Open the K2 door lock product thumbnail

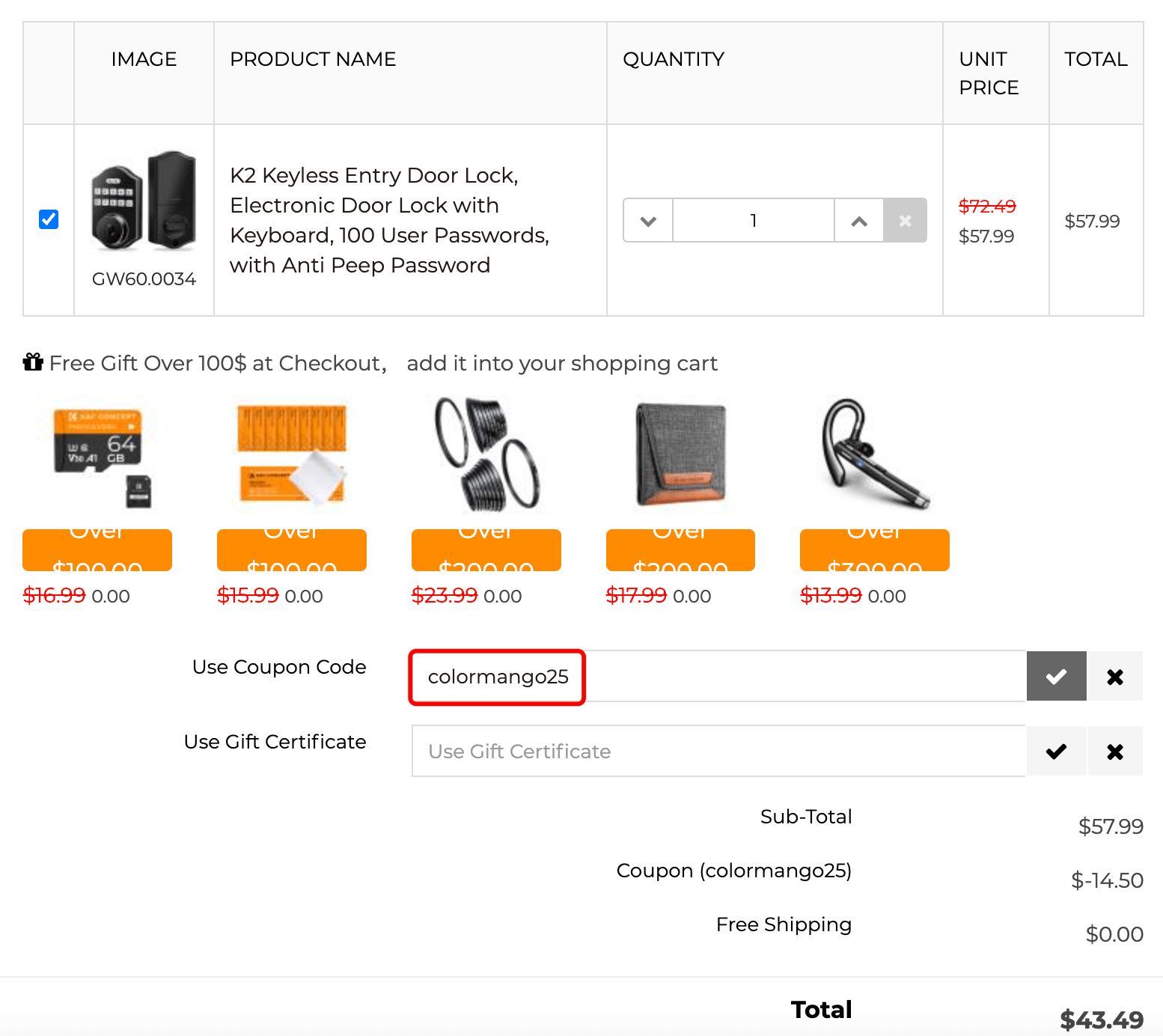144,202
